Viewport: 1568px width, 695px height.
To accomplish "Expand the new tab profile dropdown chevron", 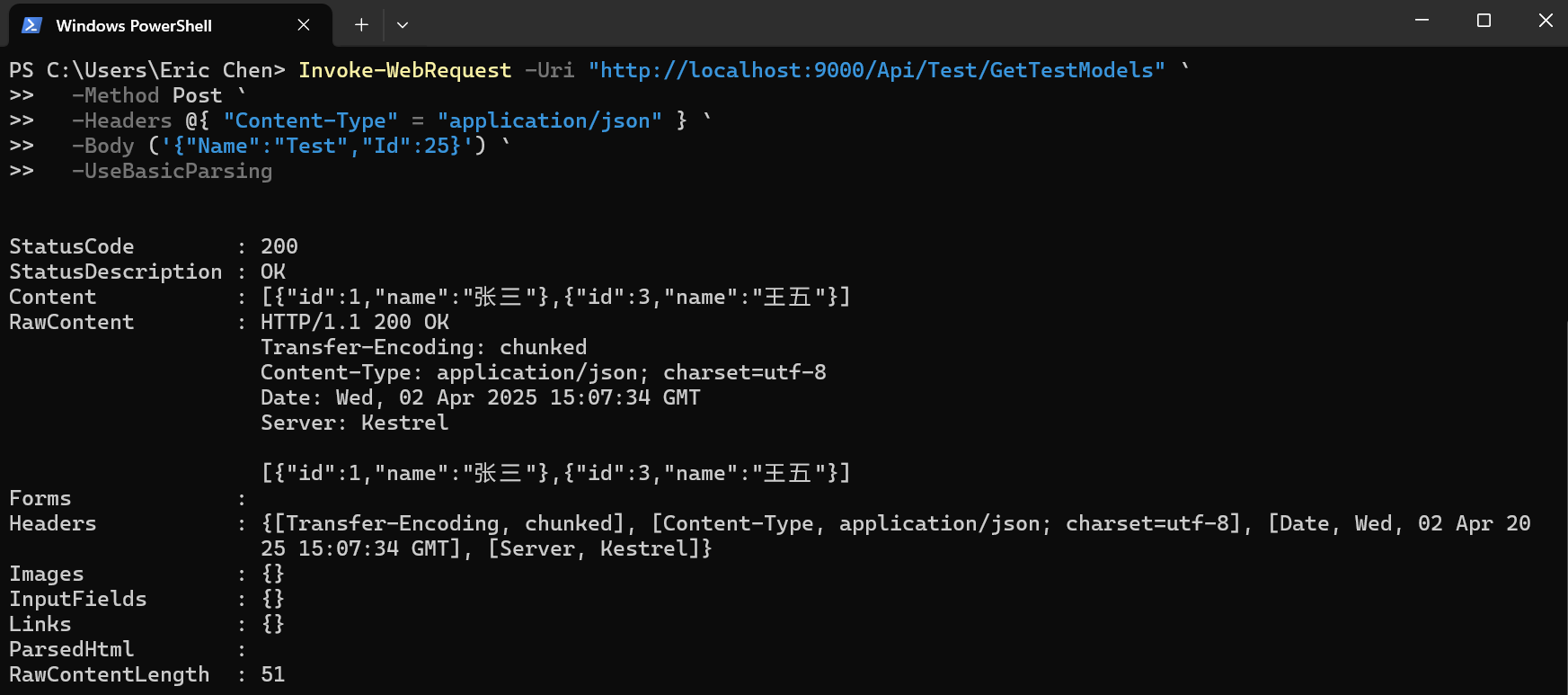I will coord(403,25).
